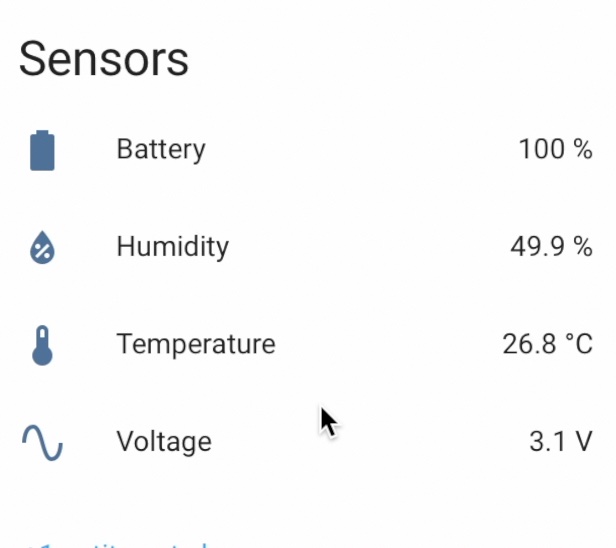Select the Voltage entity label
The width and height of the screenshot is (616, 548).
coord(164,442)
